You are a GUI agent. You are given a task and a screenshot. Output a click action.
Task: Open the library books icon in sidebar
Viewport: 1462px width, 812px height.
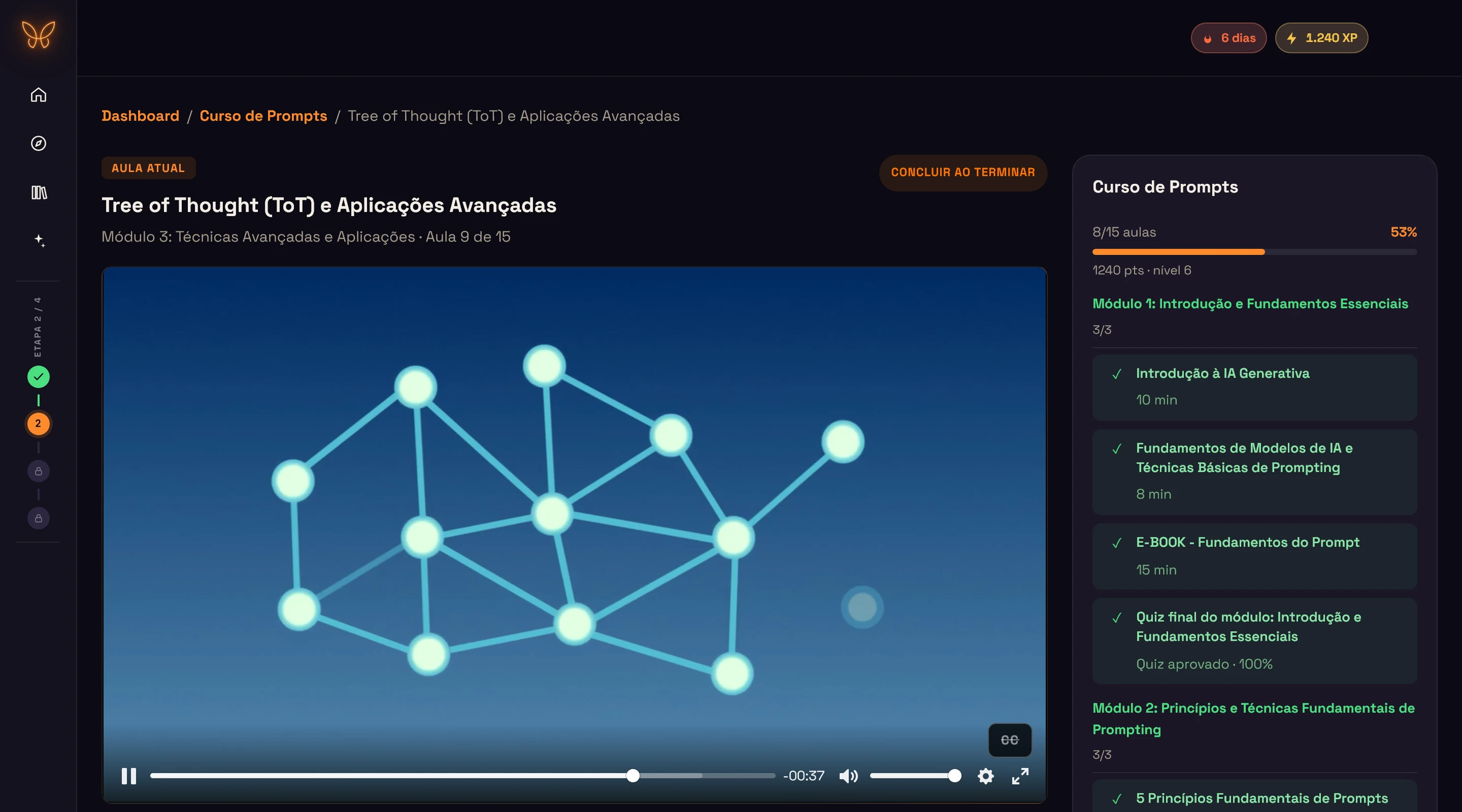[x=38, y=192]
